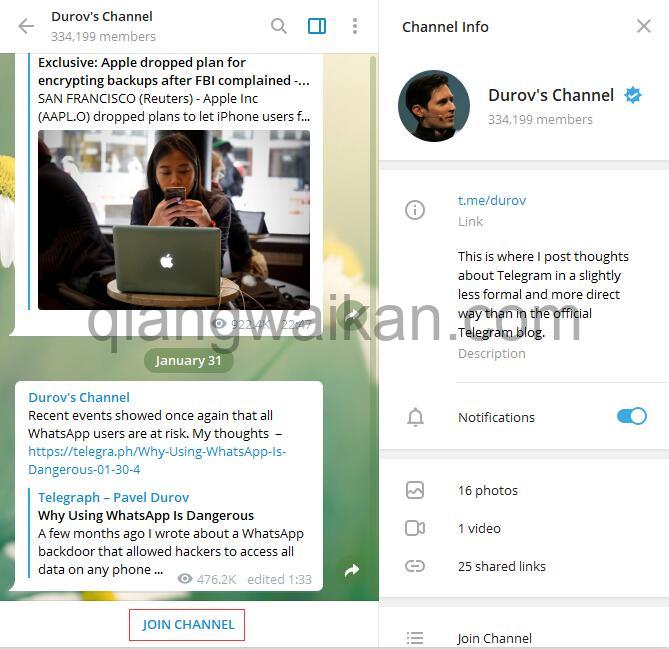Click the Channel Info heading

445,27
